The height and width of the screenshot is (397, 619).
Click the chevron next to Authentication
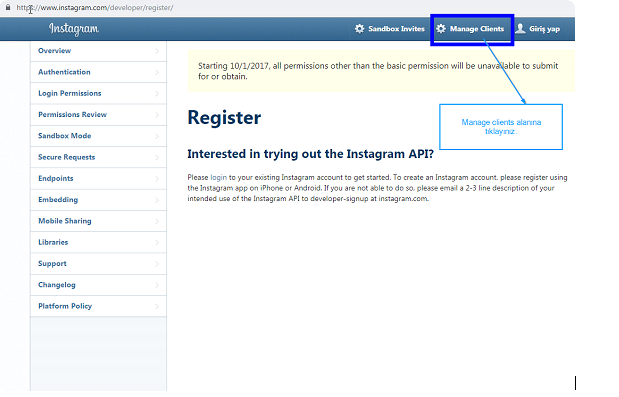(157, 73)
